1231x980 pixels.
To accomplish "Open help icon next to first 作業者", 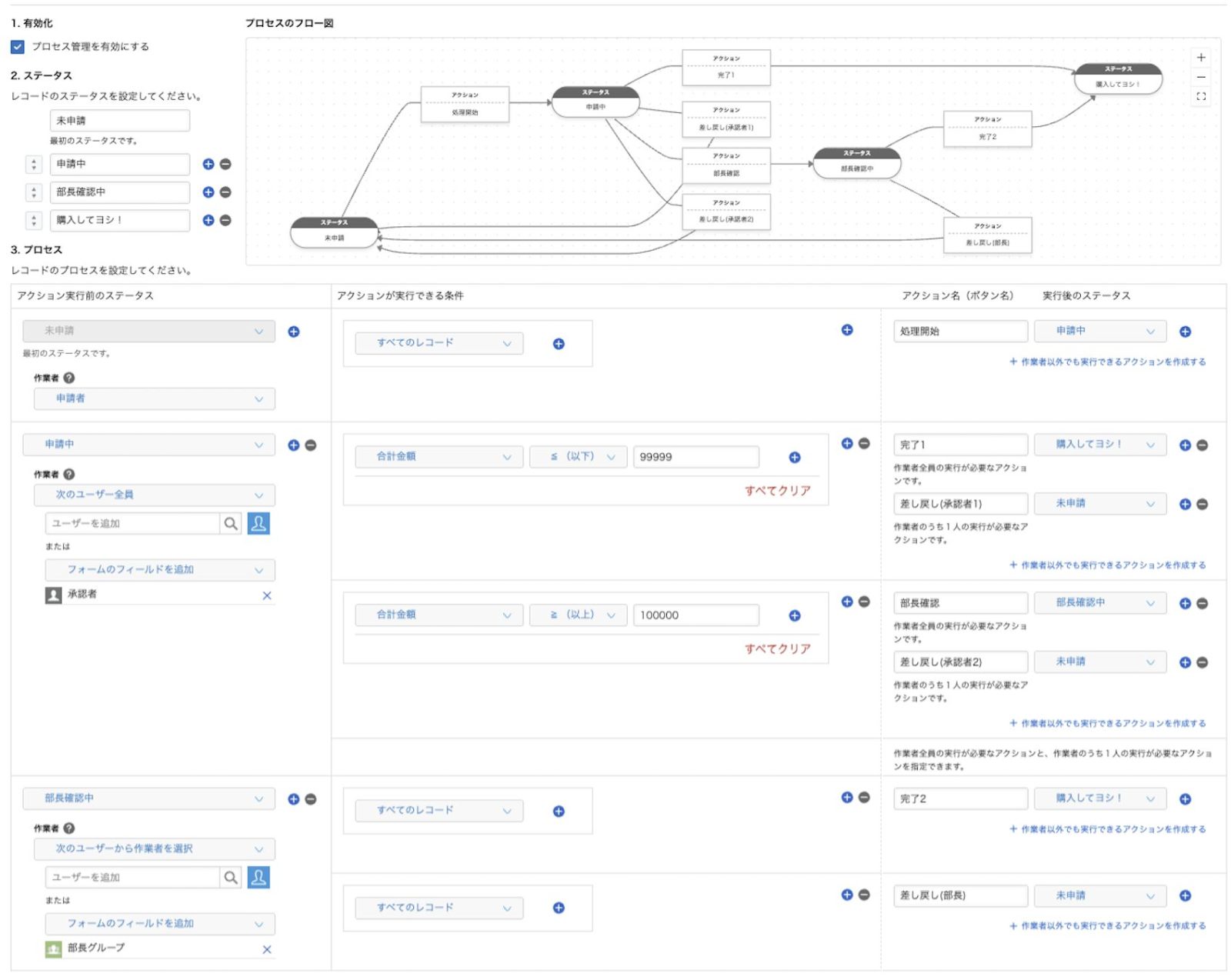I will tap(69, 378).
